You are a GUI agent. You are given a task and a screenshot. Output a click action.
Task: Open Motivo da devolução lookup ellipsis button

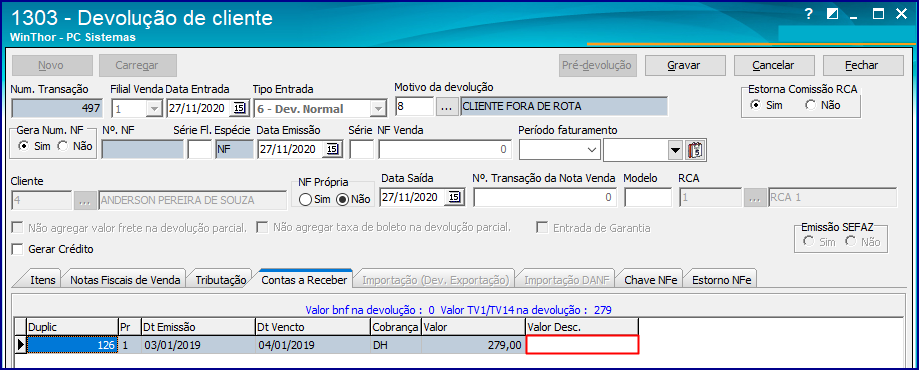pos(448,106)
